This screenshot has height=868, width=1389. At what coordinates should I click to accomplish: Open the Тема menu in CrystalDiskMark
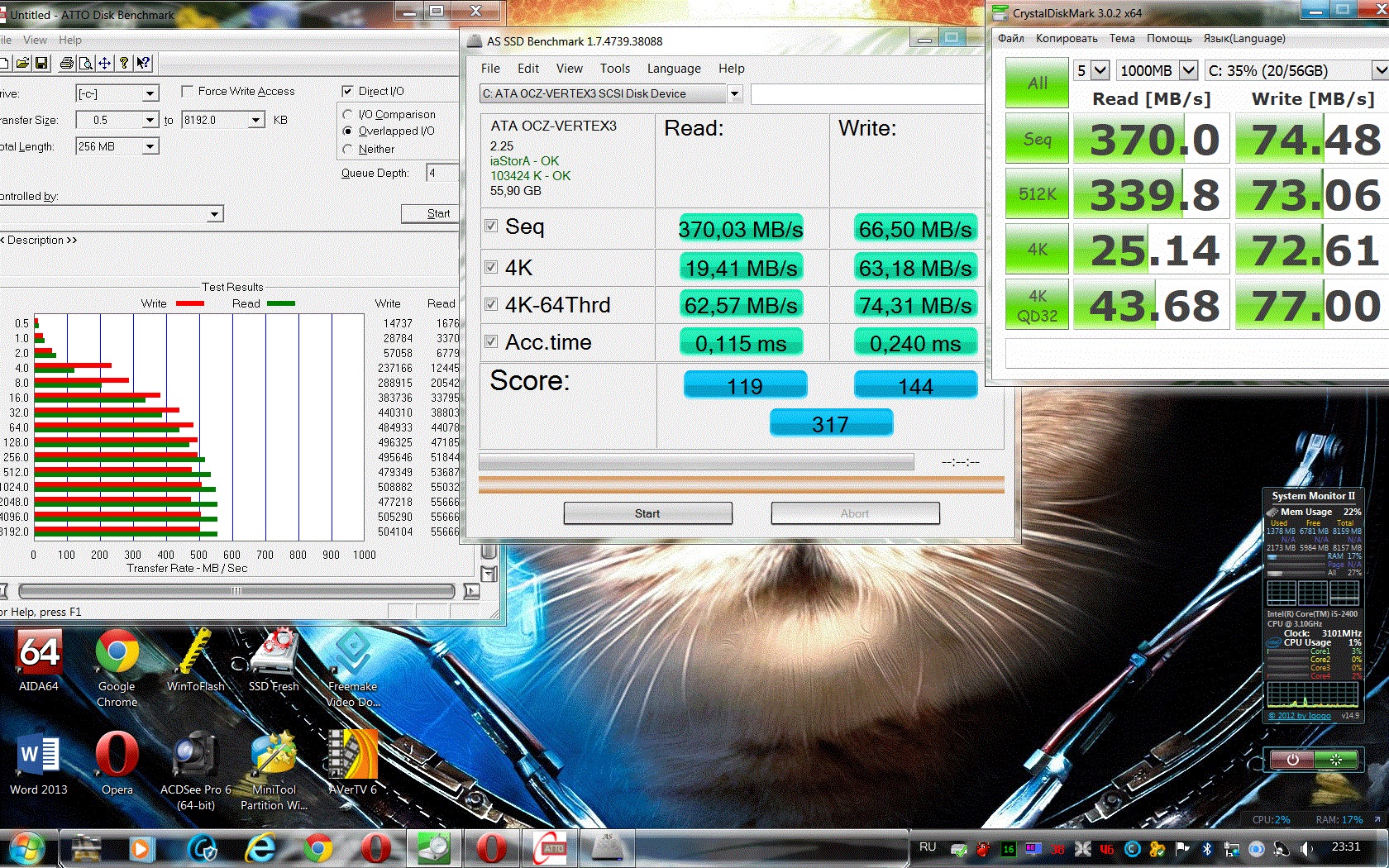pyautogui.click(x=1122, y=38)
